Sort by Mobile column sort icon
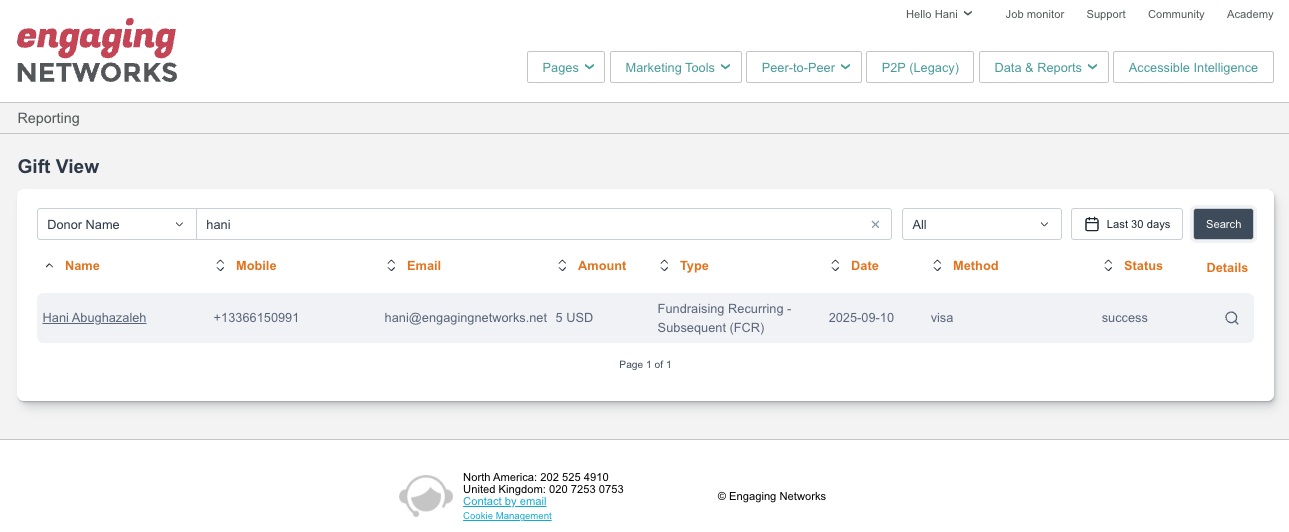1289x532 pixels. click(x=221, y=266)
